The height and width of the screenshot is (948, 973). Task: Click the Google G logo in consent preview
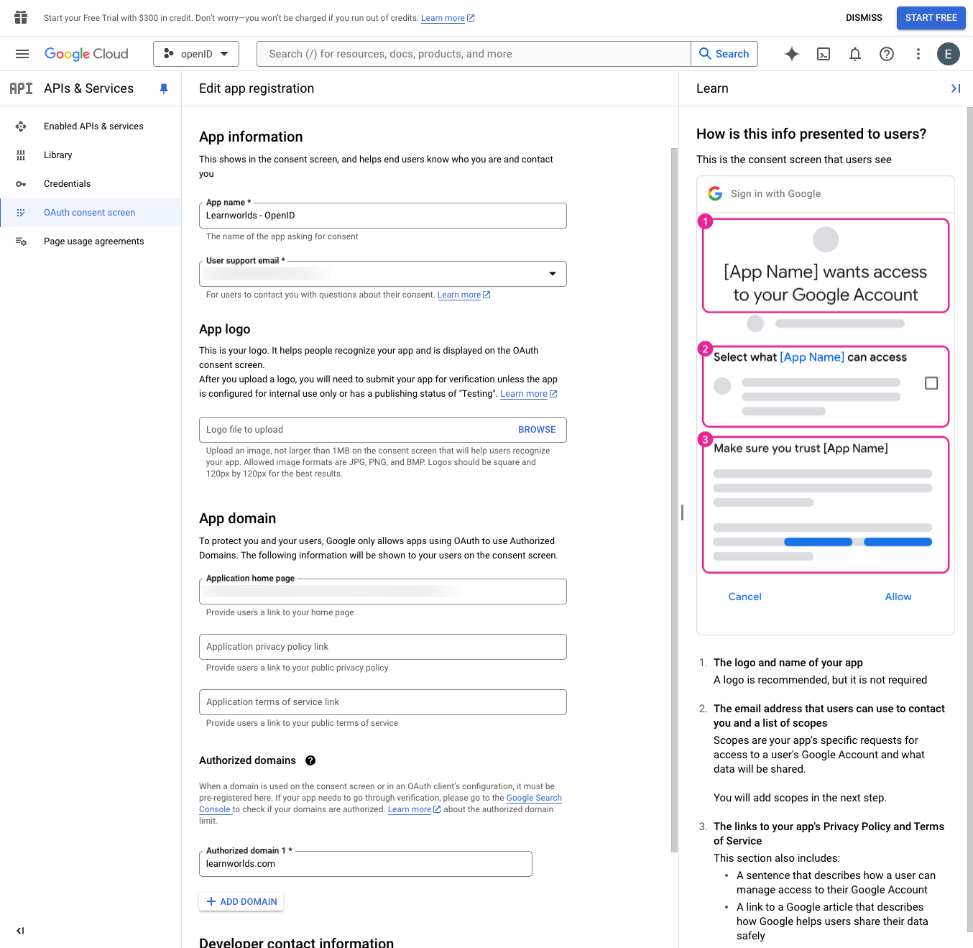coord(715,194)
